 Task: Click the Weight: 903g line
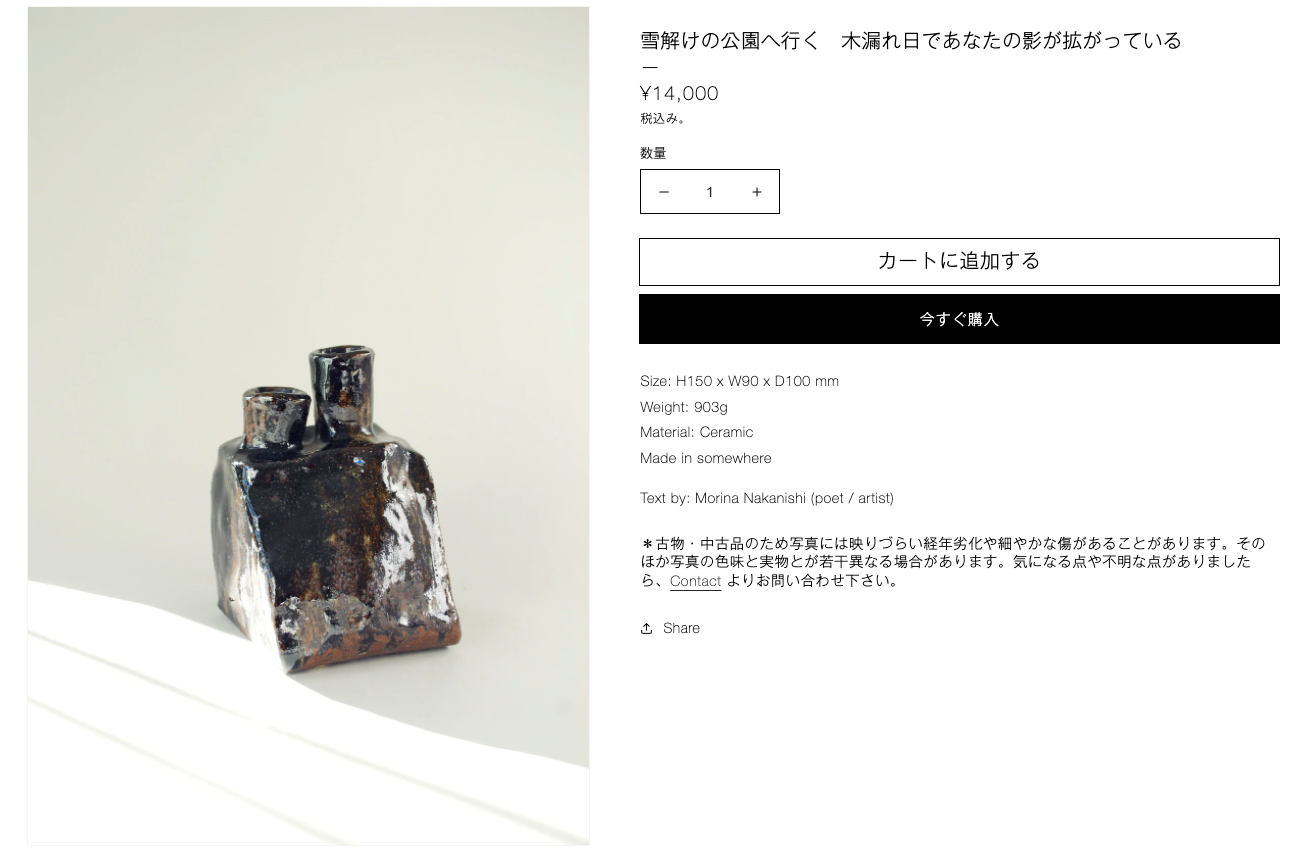pyautogui.click(x=684, y=407)
